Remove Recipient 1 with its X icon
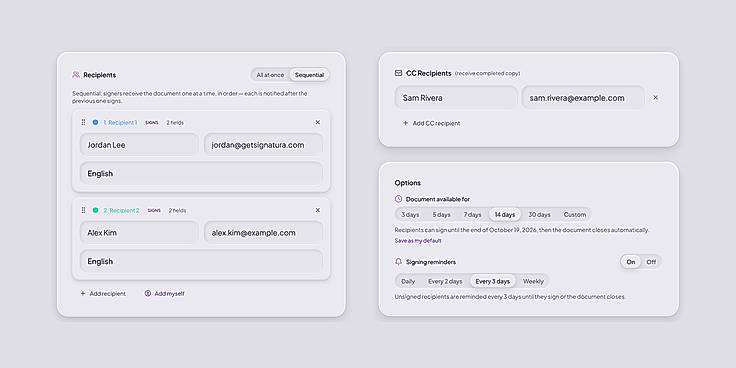The image size is (736, 368). pos(318,123)
